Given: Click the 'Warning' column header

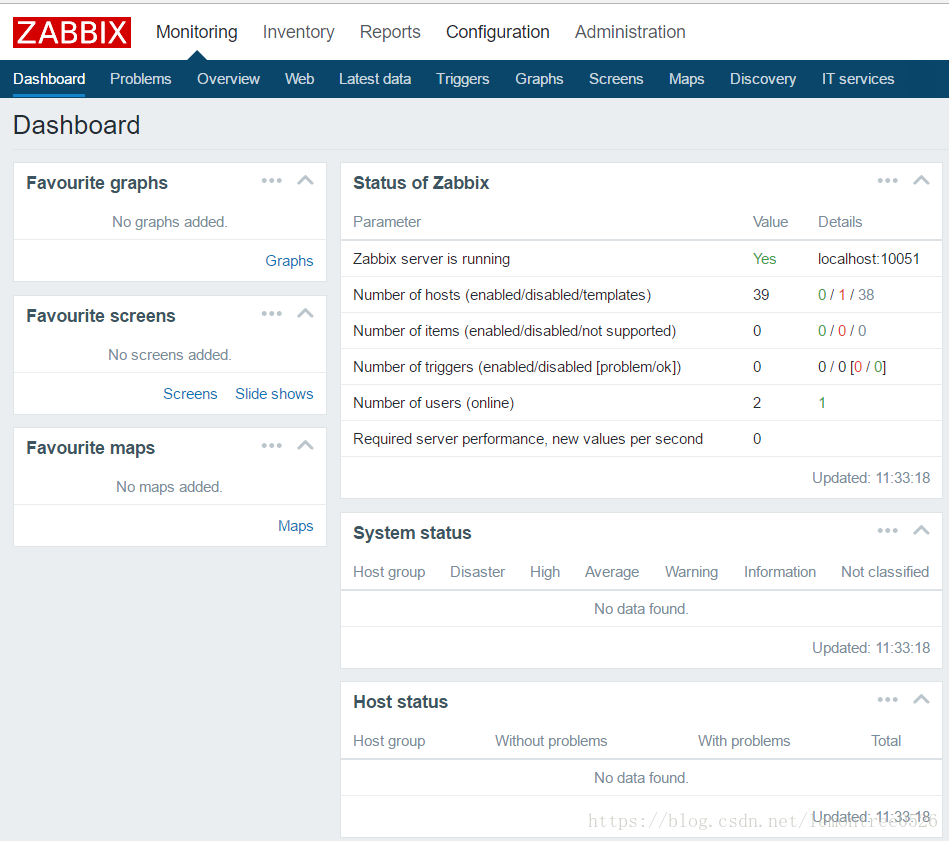Looking at the screenshot, I should (691, 572).
